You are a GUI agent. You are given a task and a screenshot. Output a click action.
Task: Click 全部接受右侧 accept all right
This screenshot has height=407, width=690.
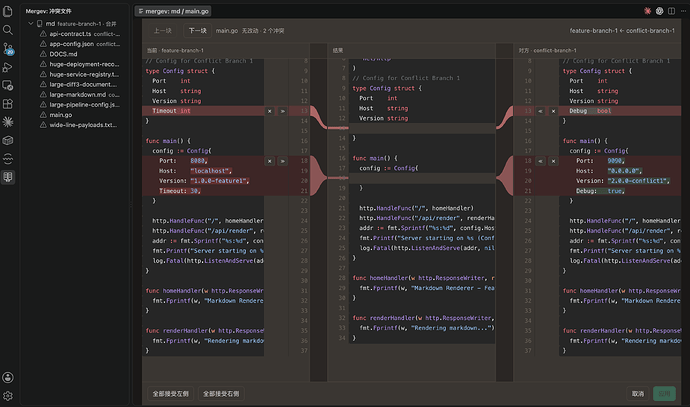(221, 394)
